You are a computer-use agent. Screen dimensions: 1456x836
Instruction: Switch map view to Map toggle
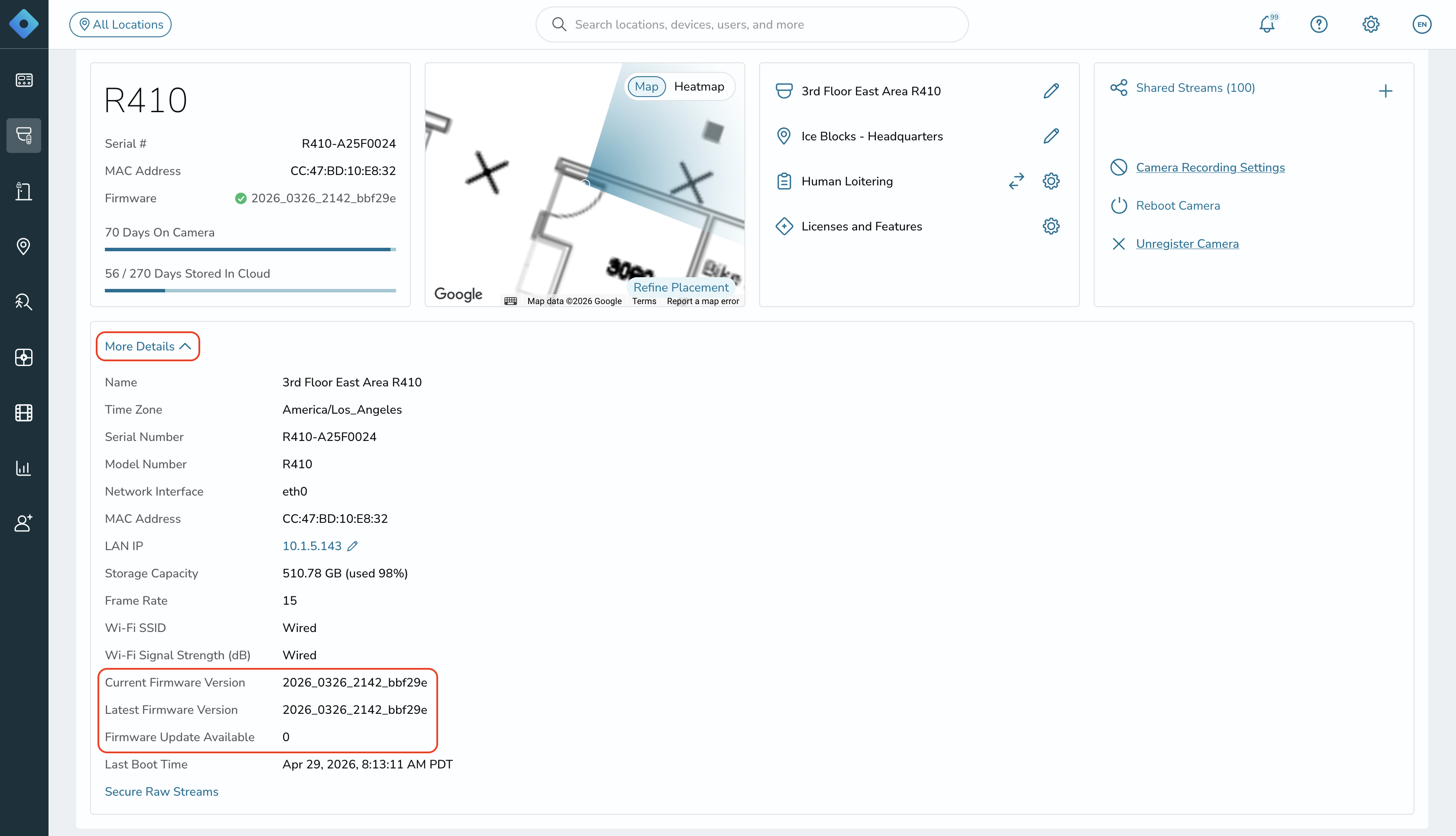(647, 87)
